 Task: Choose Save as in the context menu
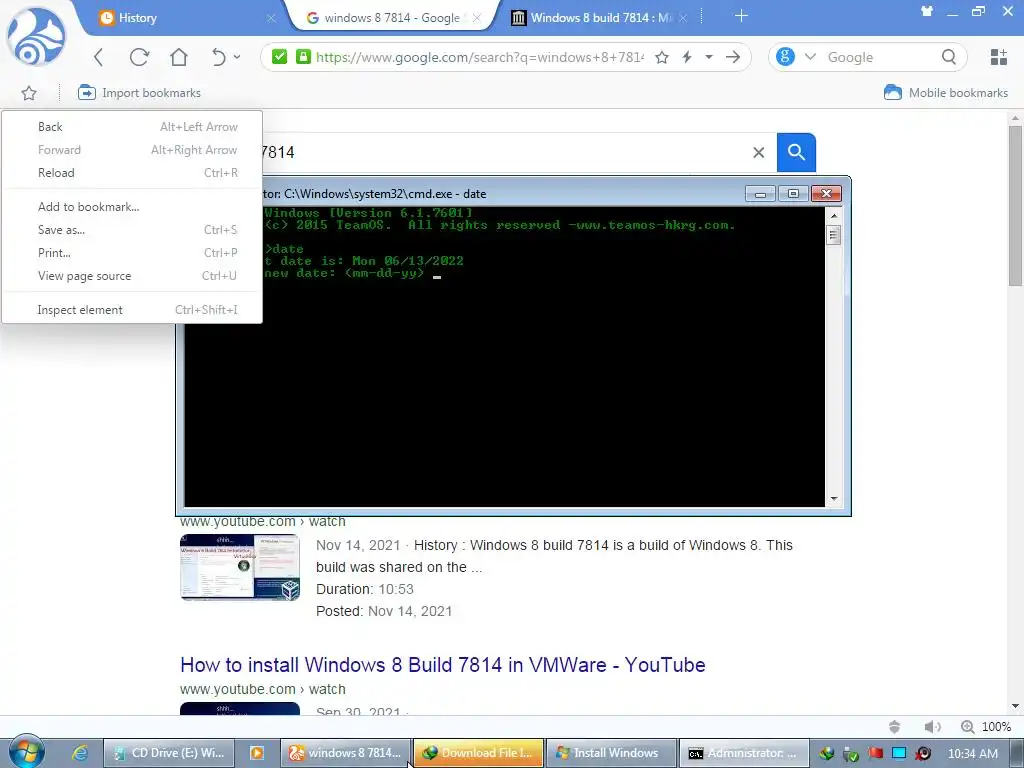(x=132, y=230)
